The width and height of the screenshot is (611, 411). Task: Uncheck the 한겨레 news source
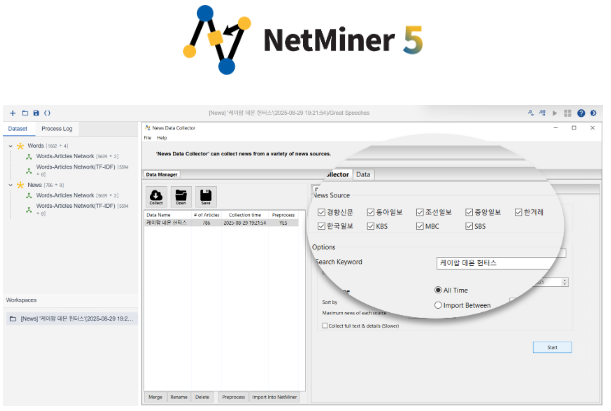[518, 212]
